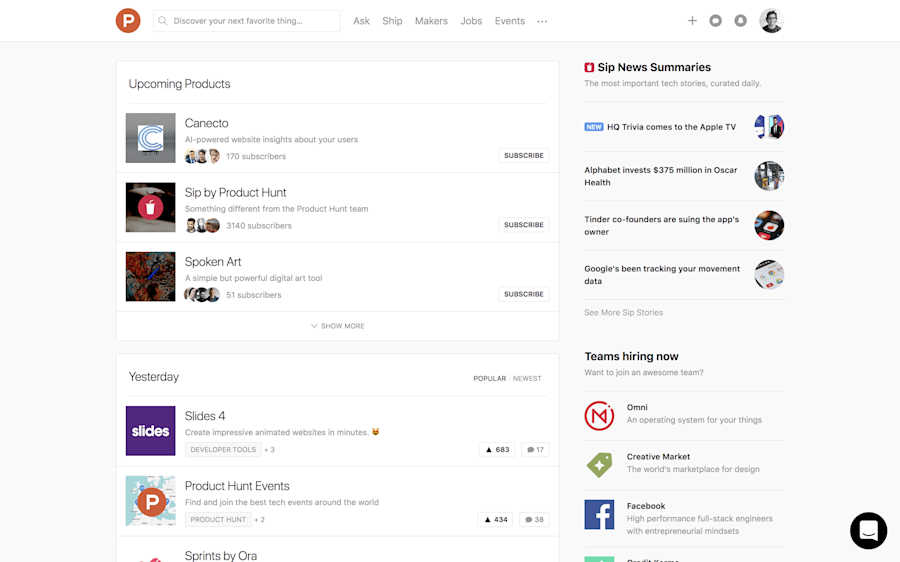Expand Show More upcoming products
The width and height of the screenshot is (900, 562).
click(x=338, y=326)
